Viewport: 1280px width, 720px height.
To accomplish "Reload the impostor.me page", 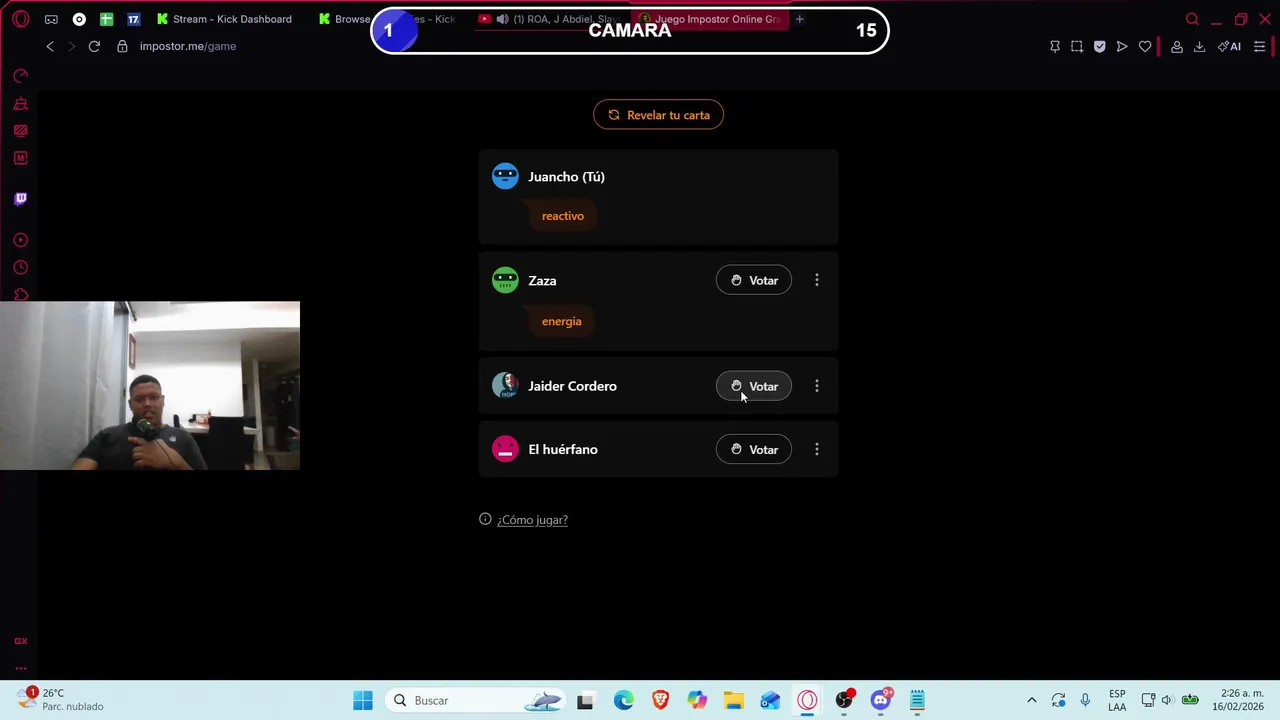I will [94, 46].
